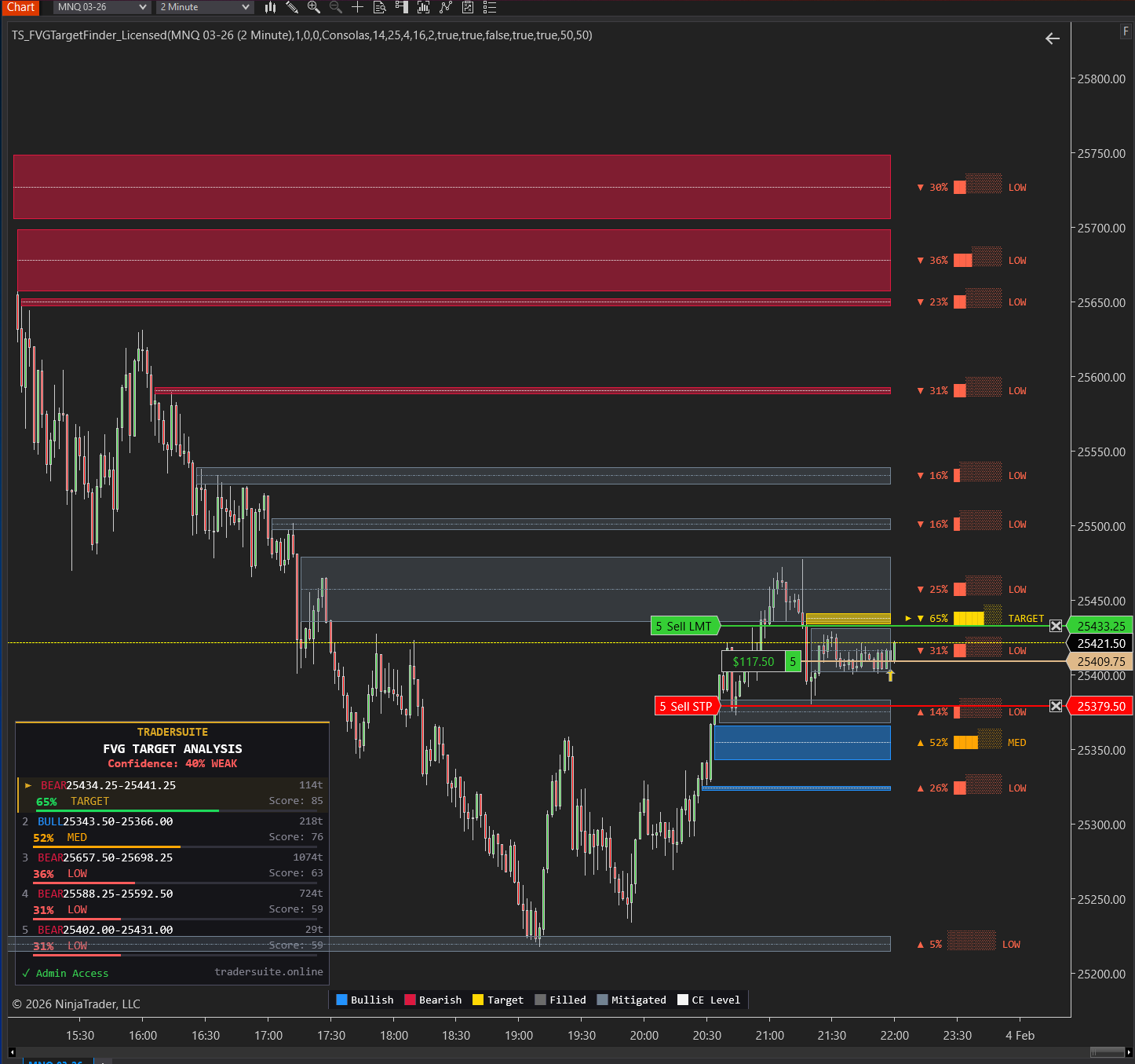Click the 23% LOW probability label
The width and height of the screenshot is (1135, 1064).
pyautogui.click(x=972, y=302)
